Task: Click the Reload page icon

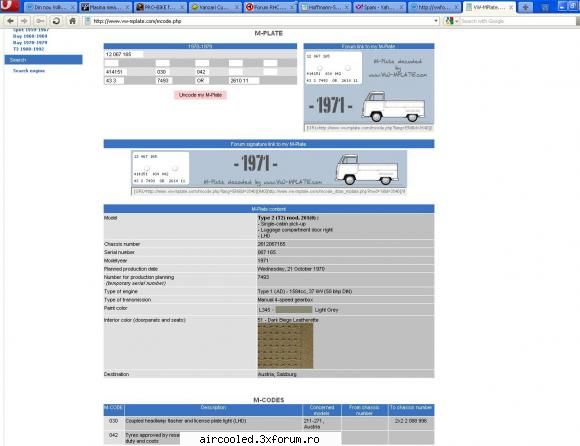Action: coord(56,21)
